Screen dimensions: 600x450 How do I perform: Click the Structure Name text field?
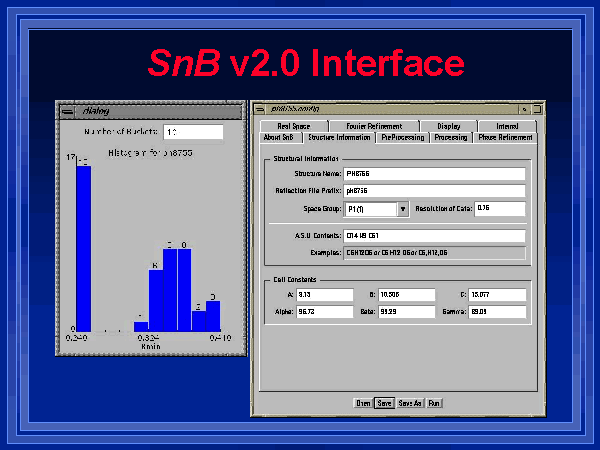(434, 174)
